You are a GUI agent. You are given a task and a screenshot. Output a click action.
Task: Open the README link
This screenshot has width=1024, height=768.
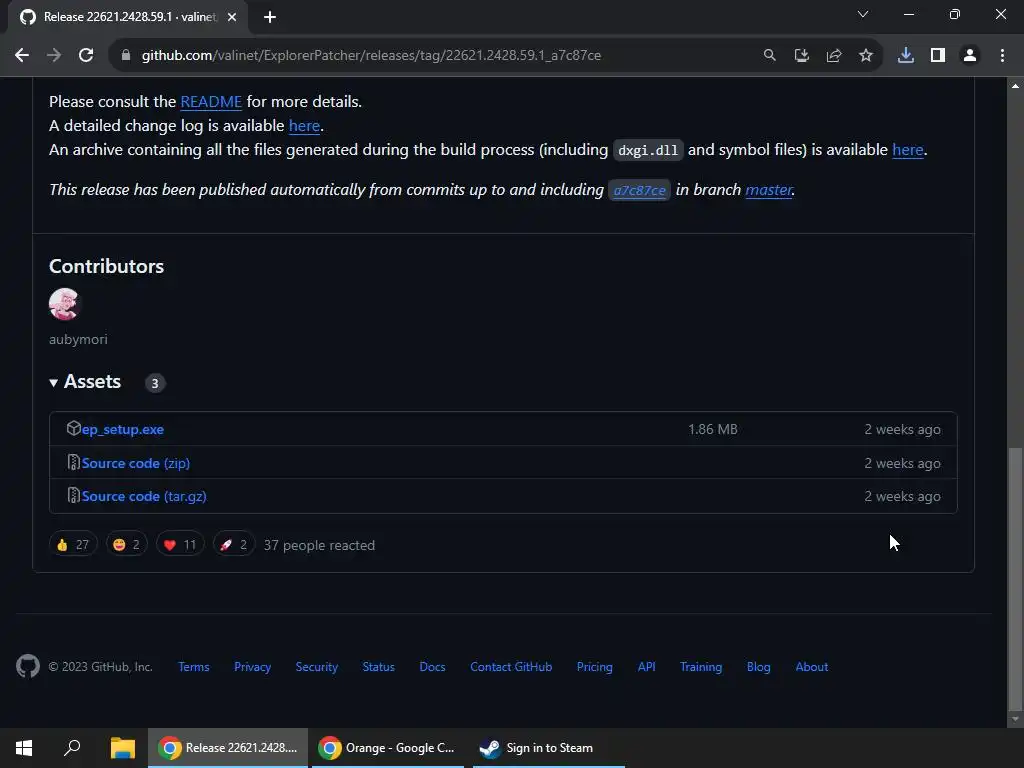[x=211, y=102]
